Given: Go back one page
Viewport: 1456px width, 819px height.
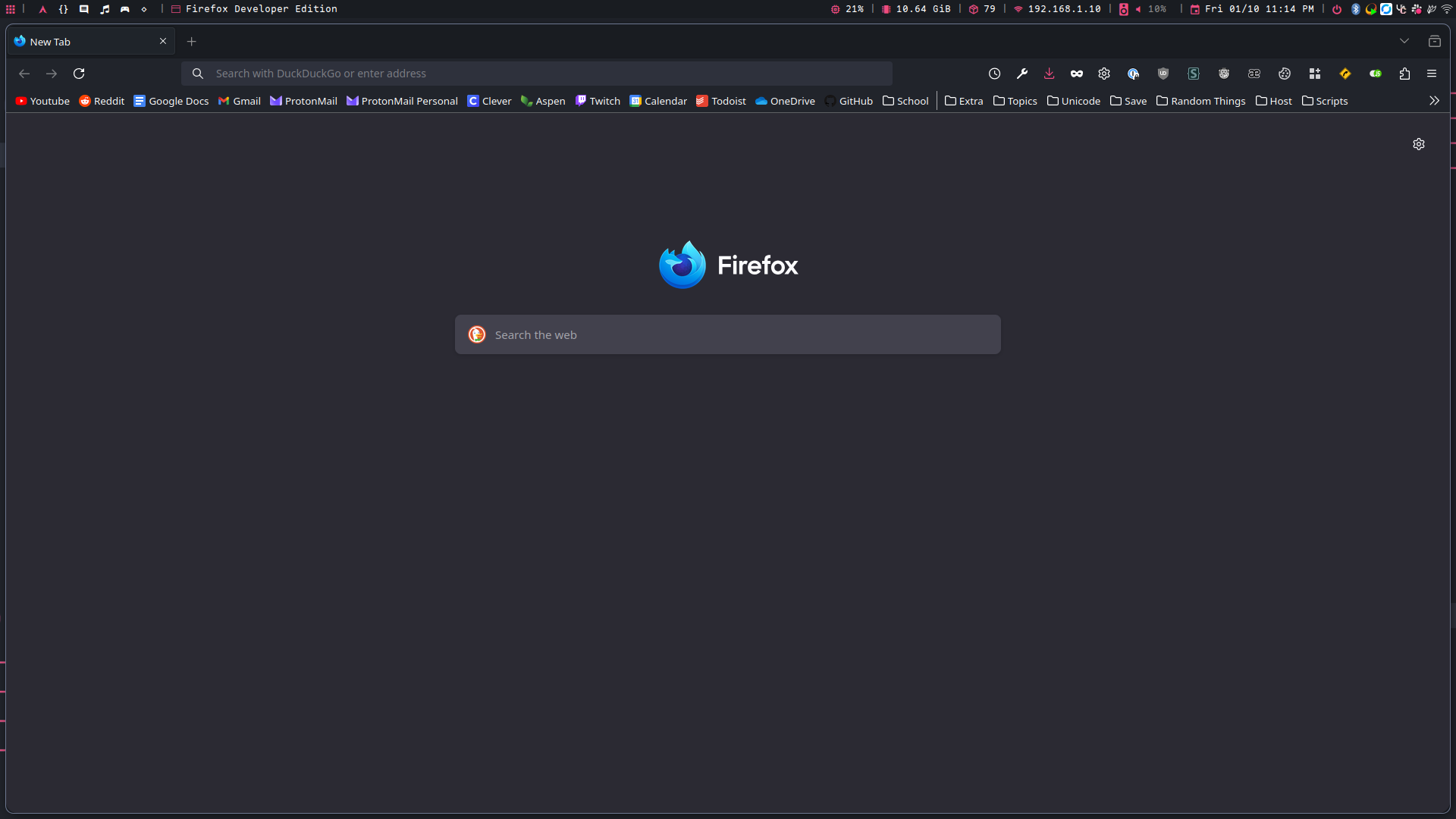Looking at the screenshot, I should click(24, 74).
